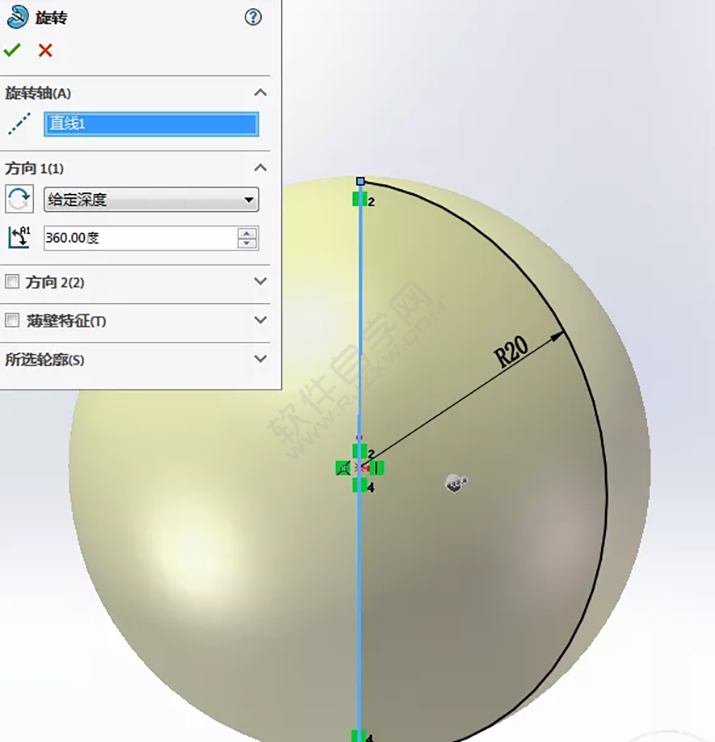Expand the 所选轮廓(S) section

pyautogui.click(x=260, y=359)
